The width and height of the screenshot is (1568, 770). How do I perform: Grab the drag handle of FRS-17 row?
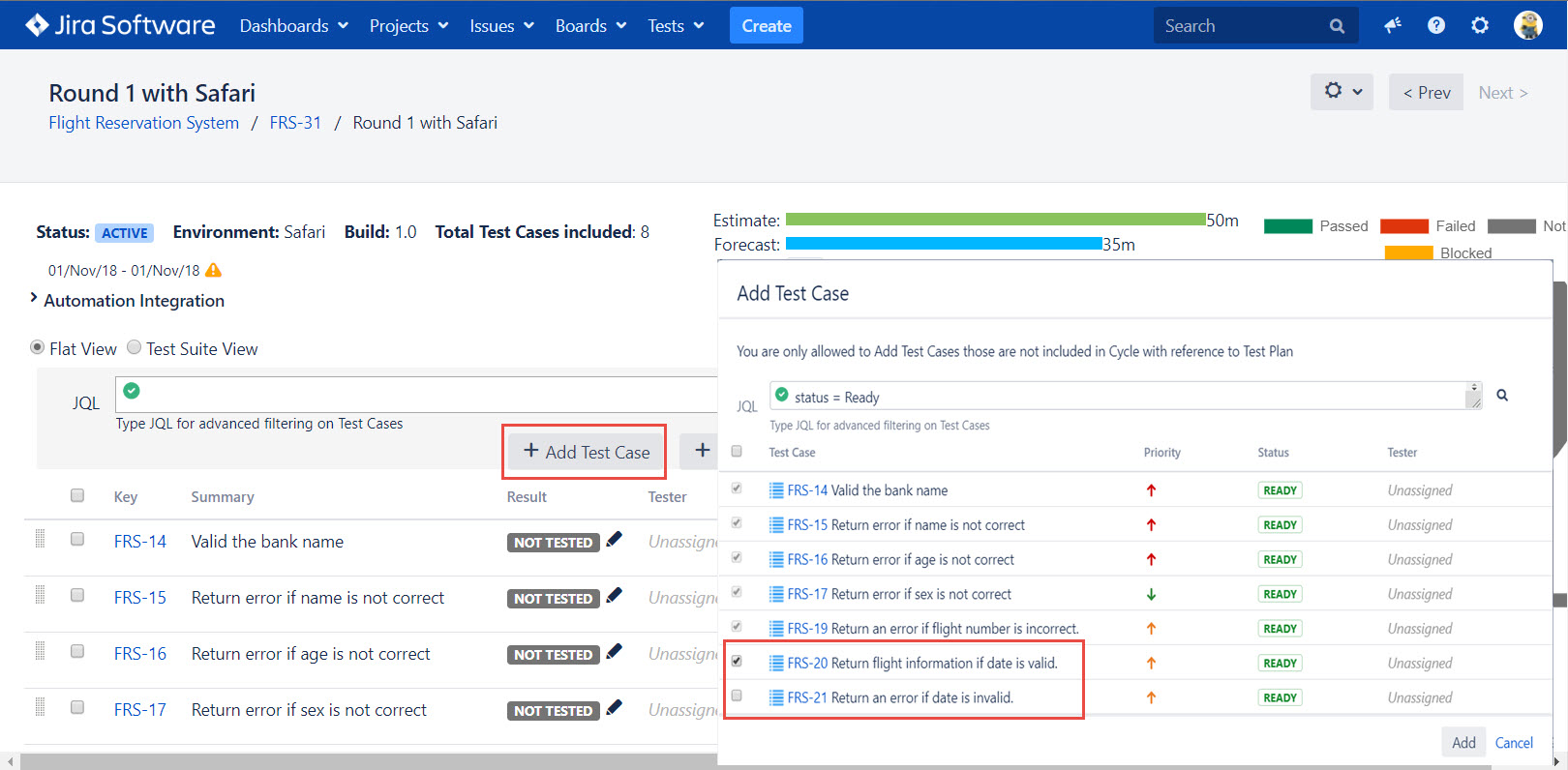40,707
